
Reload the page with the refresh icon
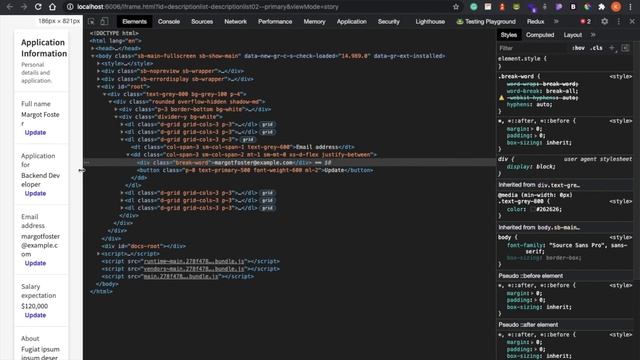click(x=38, y=7)
